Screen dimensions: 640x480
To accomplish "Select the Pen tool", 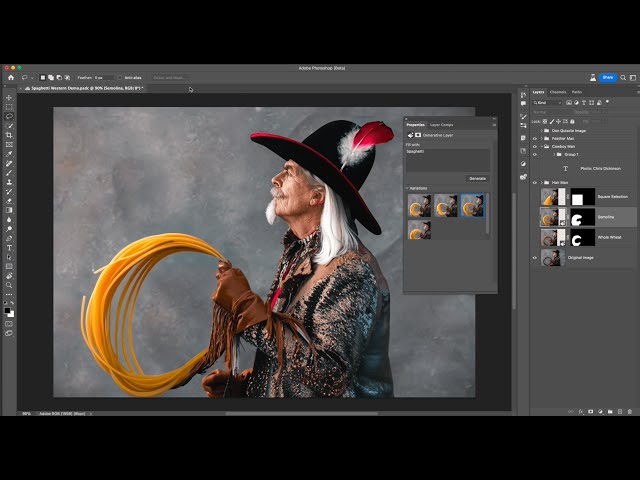I will click(9, 238).
